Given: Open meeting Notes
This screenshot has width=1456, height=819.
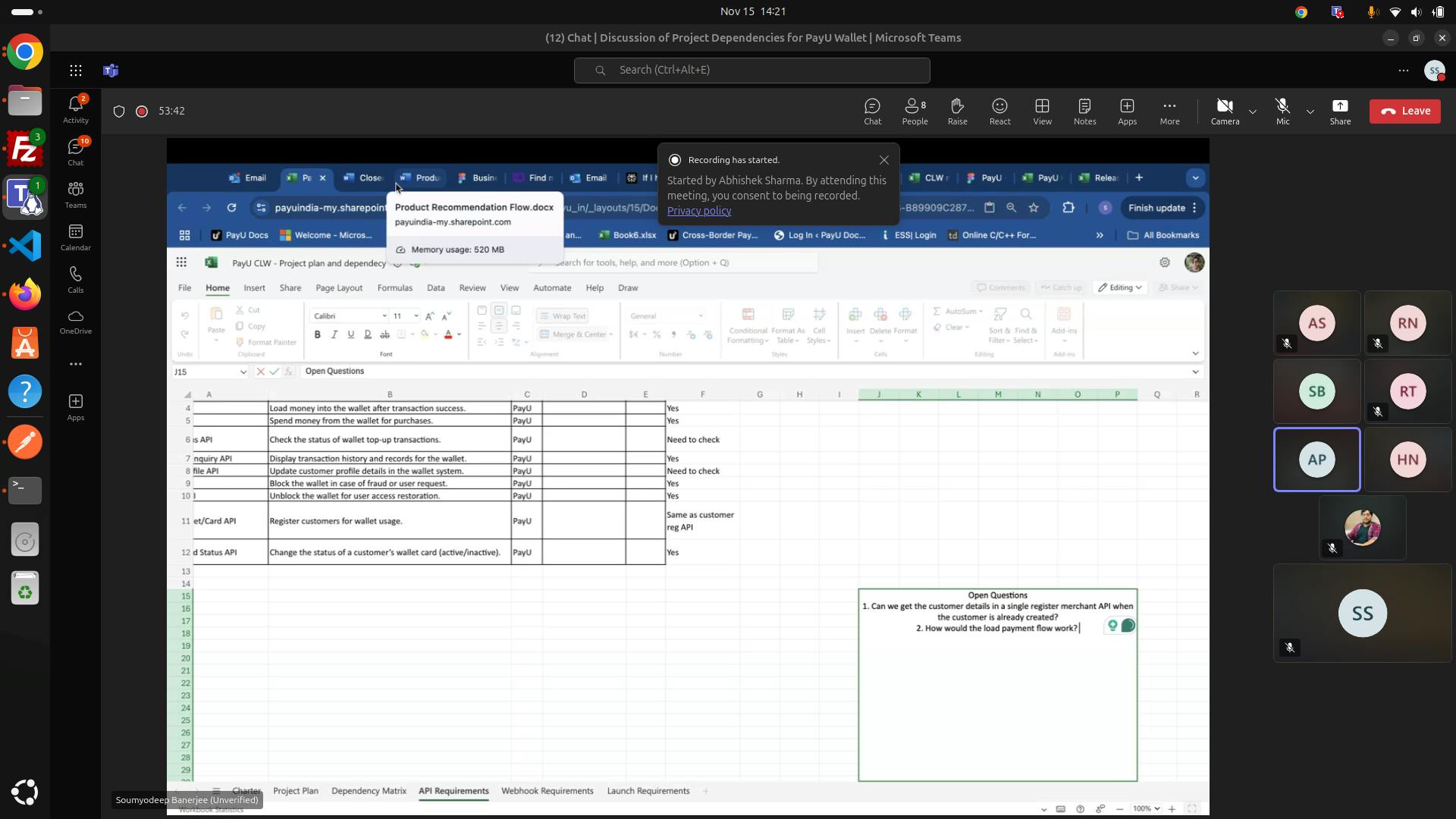Looking at the screenshot, I should coord(1084,111).
